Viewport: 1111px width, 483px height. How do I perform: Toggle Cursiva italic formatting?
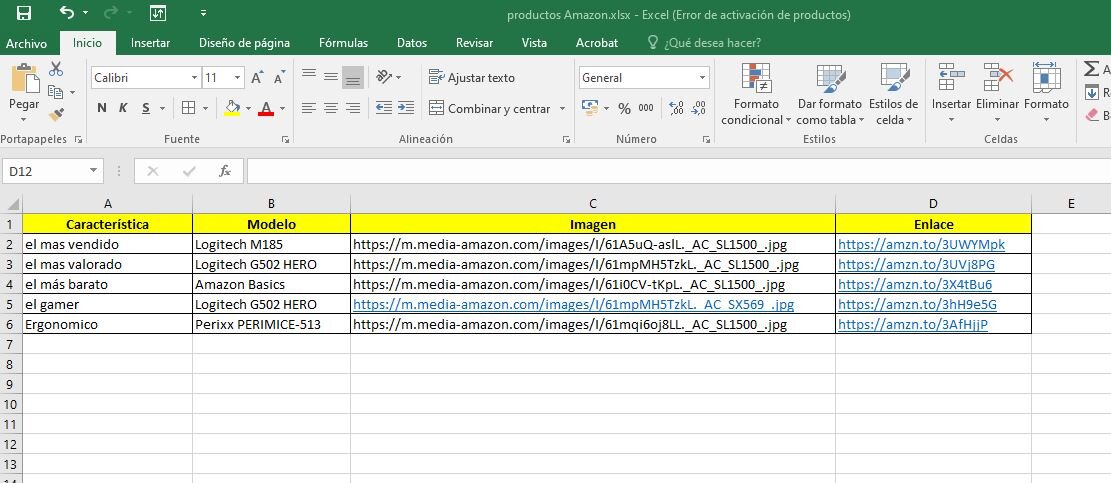(124, 108)
